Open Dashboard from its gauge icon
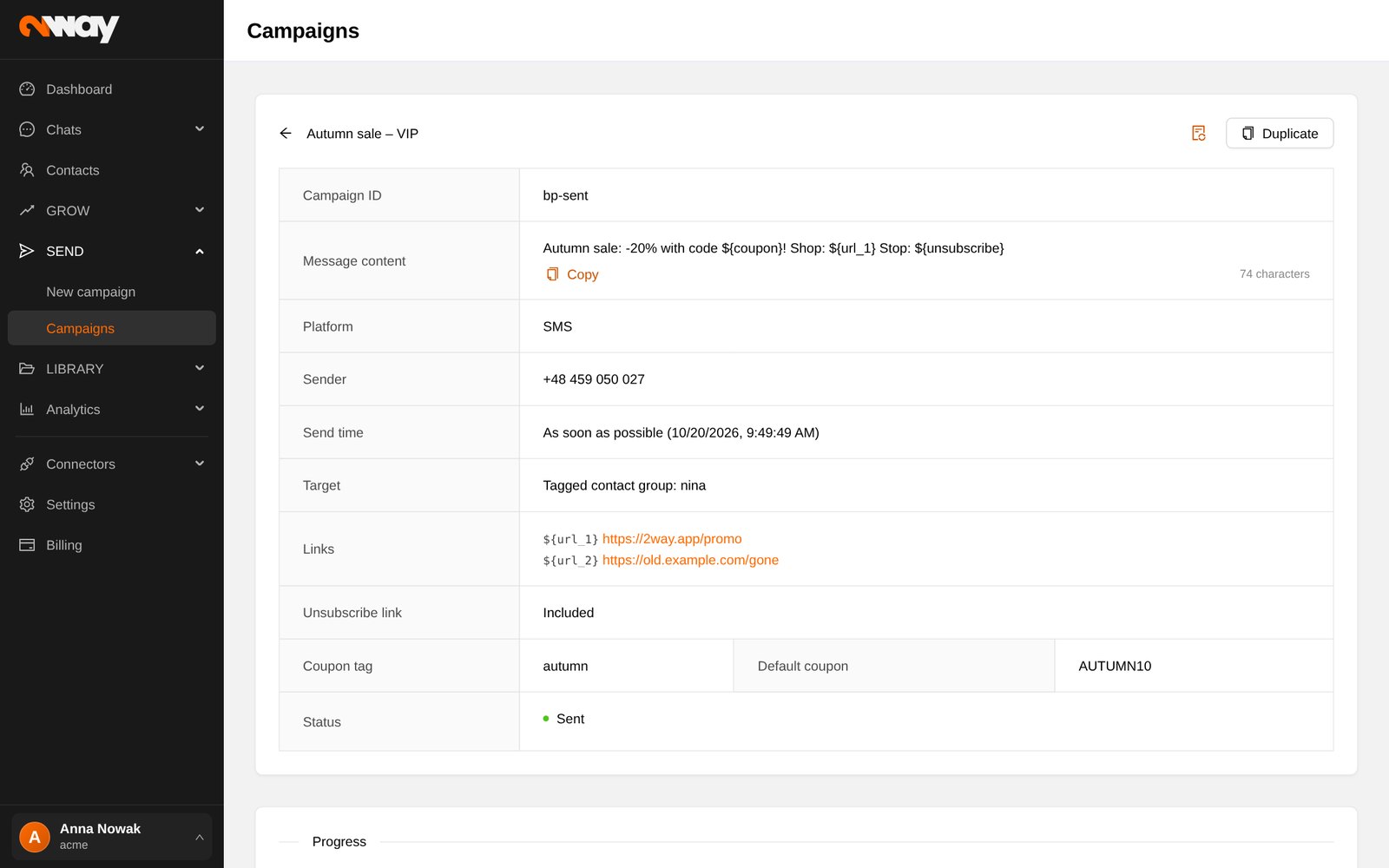The image size is (1389, 868). pos(27,89)
